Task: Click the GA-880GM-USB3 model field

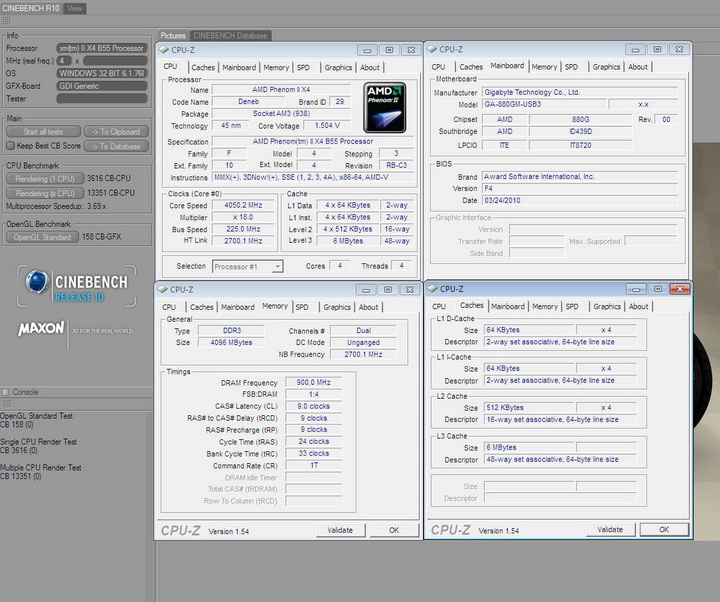Action: pos(543,105)
